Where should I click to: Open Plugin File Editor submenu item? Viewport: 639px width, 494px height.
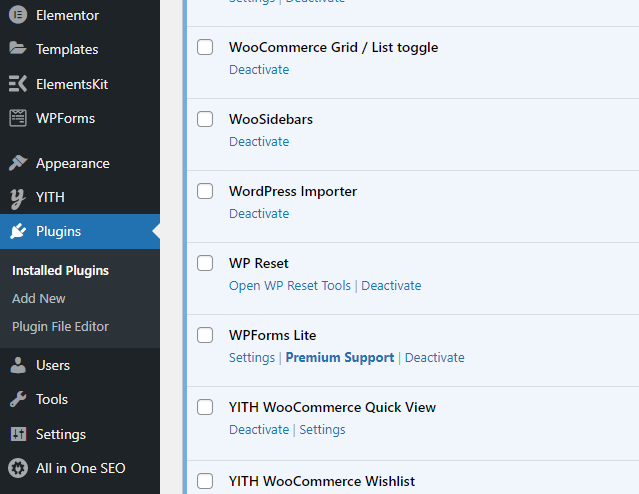[60, 326]
